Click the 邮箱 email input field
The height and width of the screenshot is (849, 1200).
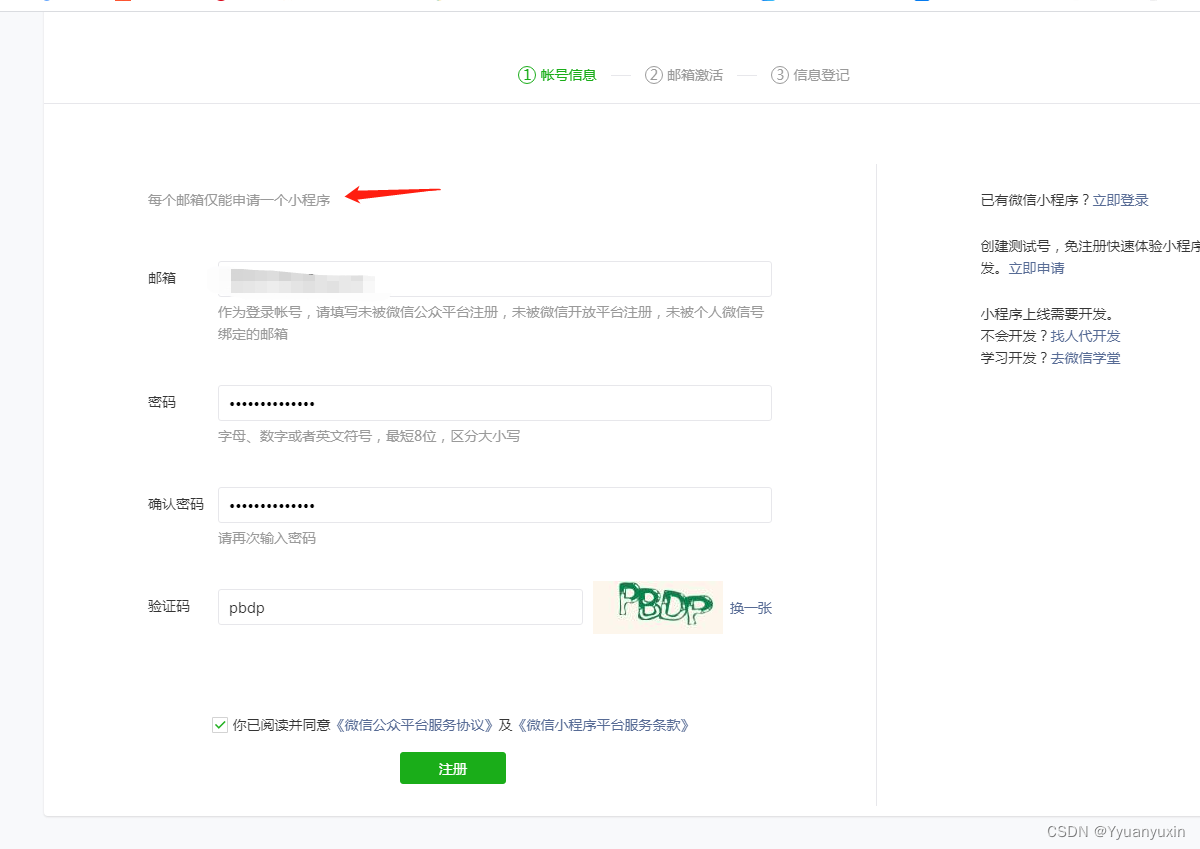coord(495,278)
